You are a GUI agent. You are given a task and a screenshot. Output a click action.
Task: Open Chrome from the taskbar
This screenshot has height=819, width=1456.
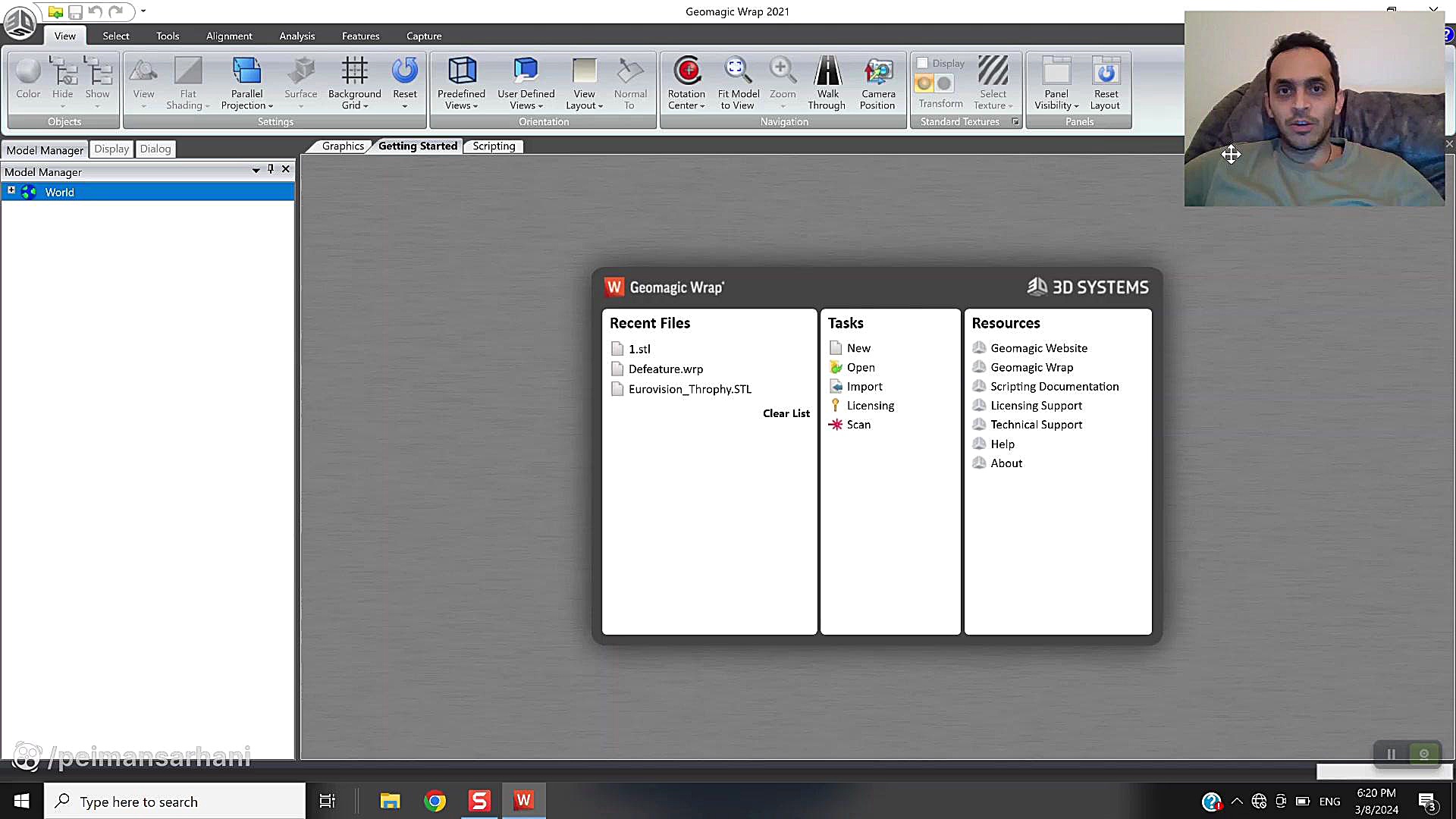[x=435, y=801]
